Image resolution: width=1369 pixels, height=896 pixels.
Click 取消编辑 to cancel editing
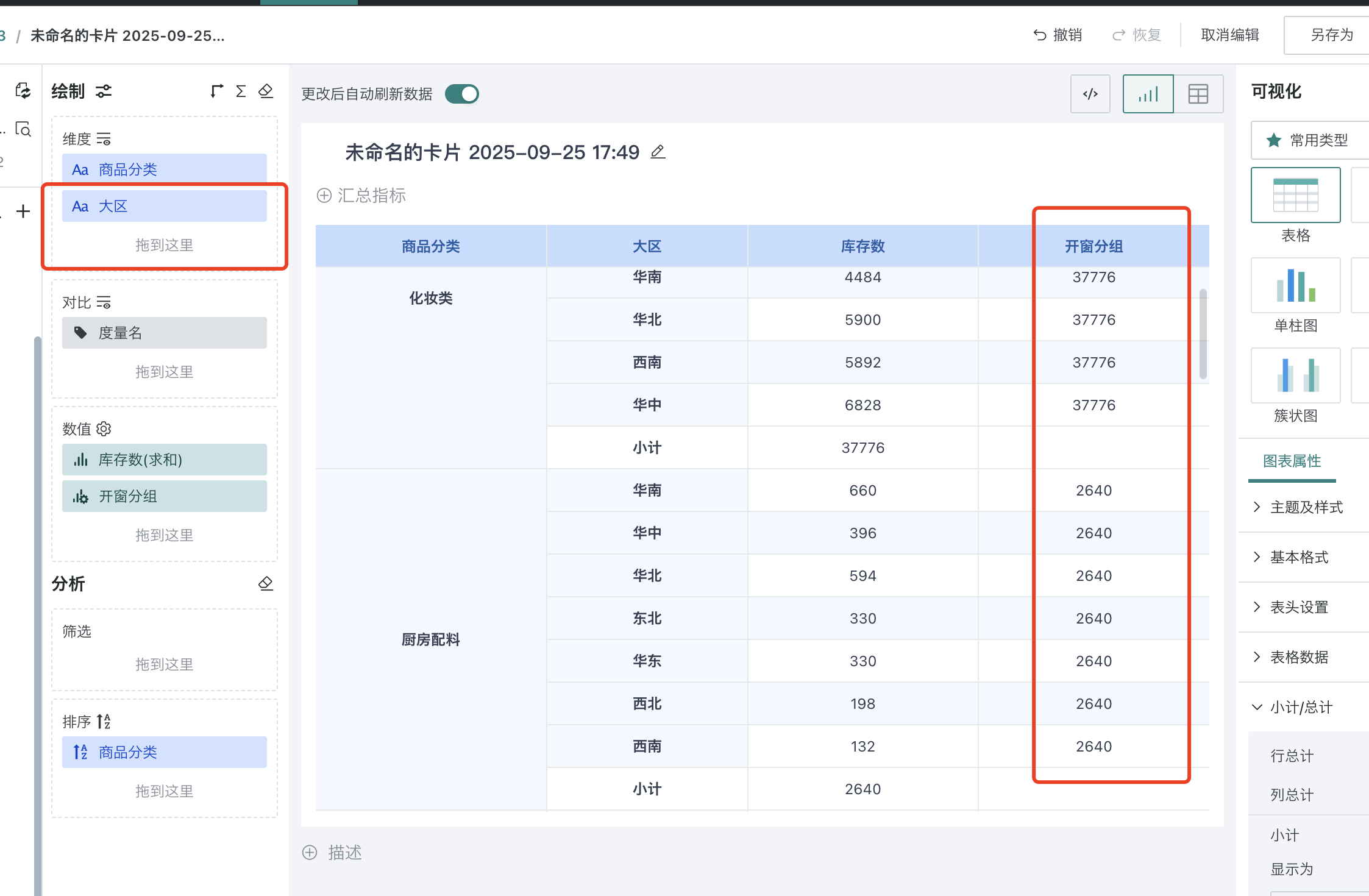[1229, 35]
